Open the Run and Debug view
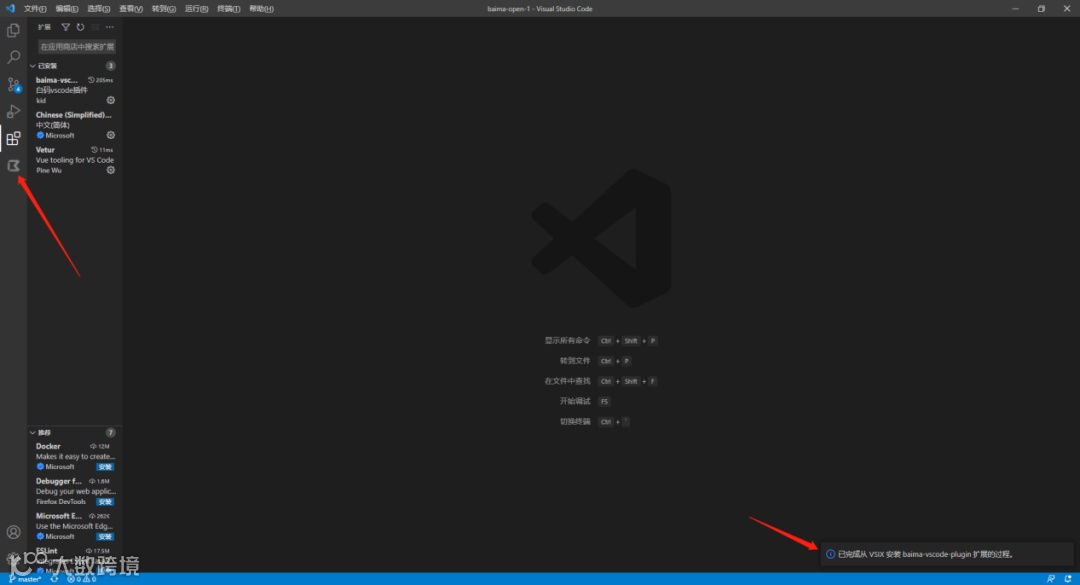 [13, 112]
